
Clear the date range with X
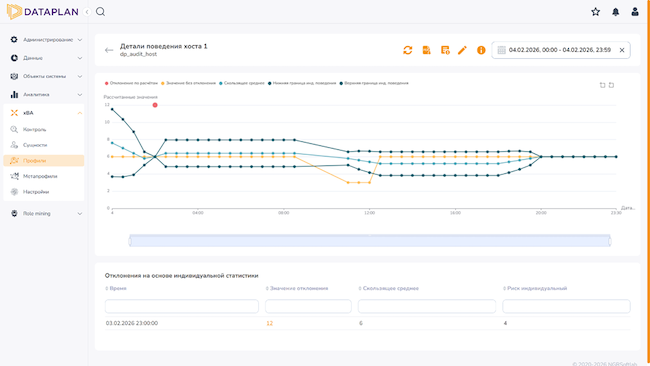pos(622,50)
